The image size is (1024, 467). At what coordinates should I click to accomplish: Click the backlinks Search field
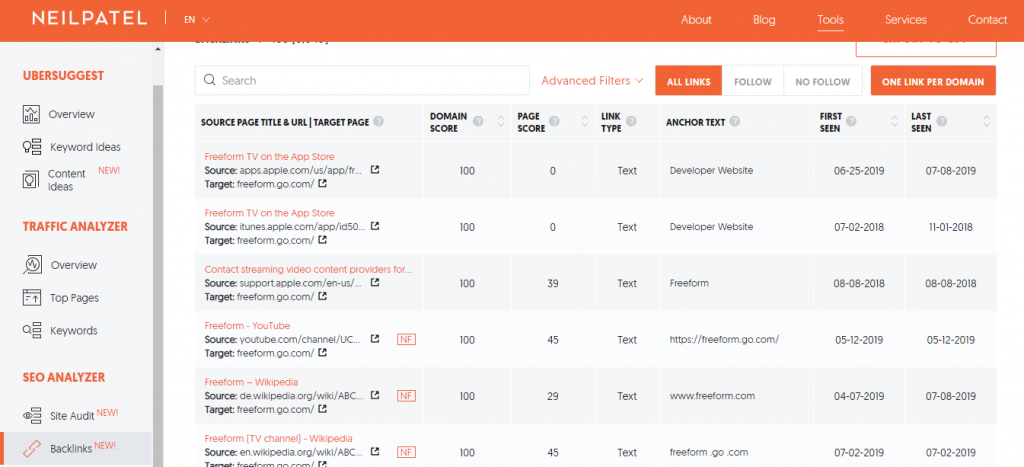362,80
